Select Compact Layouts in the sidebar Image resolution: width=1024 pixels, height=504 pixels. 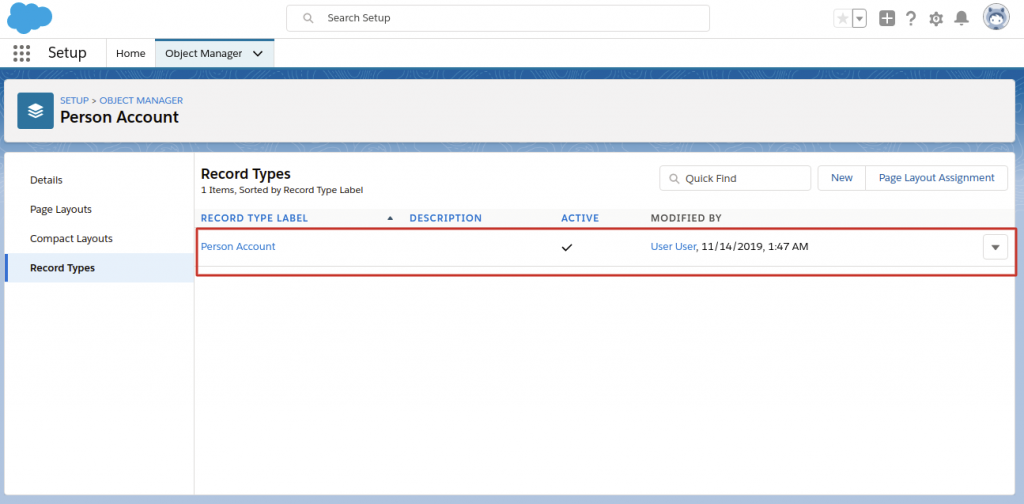71,238
